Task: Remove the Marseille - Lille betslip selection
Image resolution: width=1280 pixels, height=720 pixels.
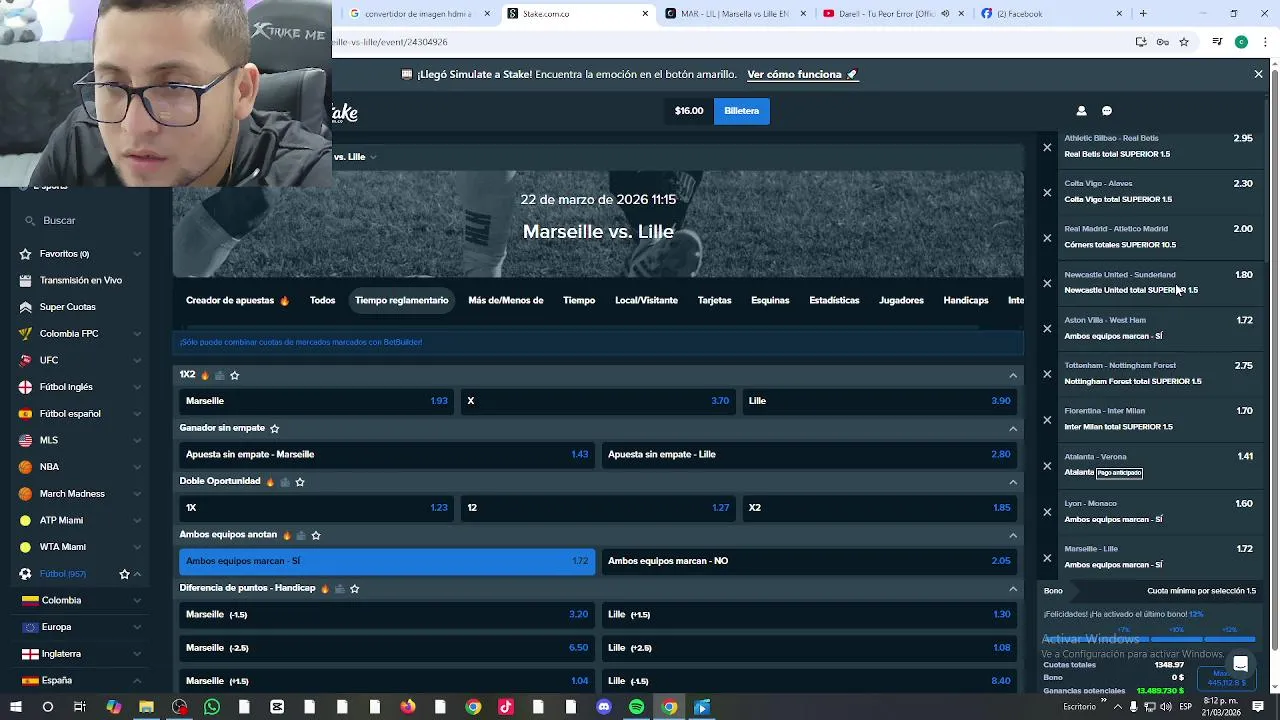Action: click(1047, 557)
